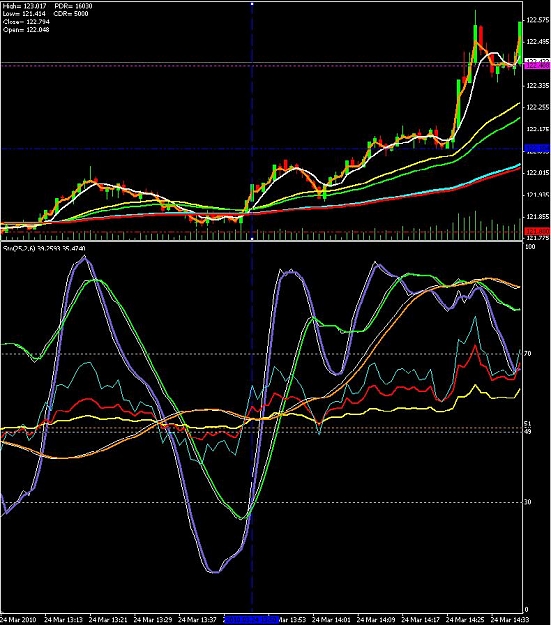
Task: Click the "24 Mar 14:25" time label
Action: [465, 620]
